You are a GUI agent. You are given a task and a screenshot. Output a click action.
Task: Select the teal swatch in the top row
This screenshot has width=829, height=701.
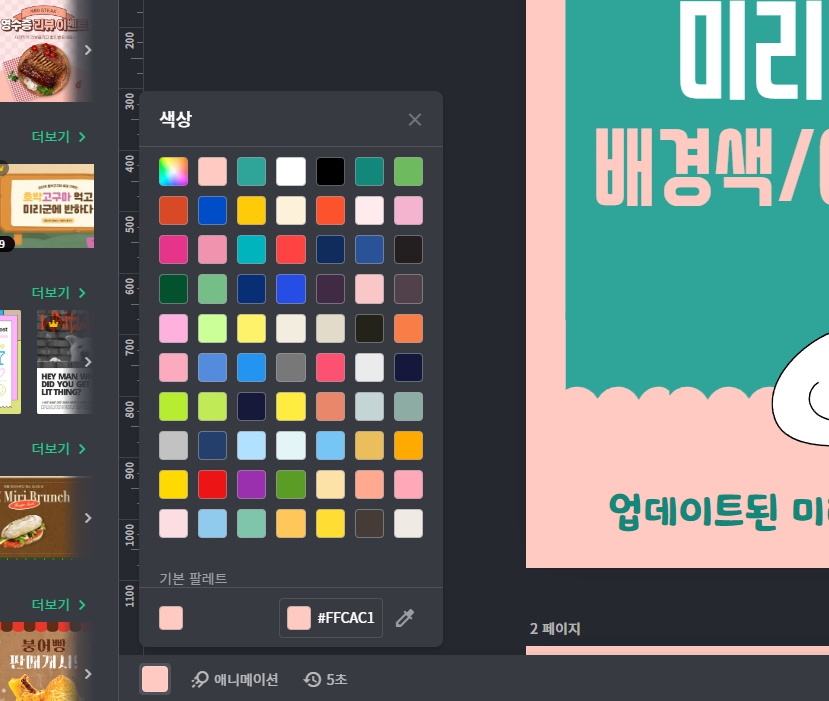click(x=251, y=171)
